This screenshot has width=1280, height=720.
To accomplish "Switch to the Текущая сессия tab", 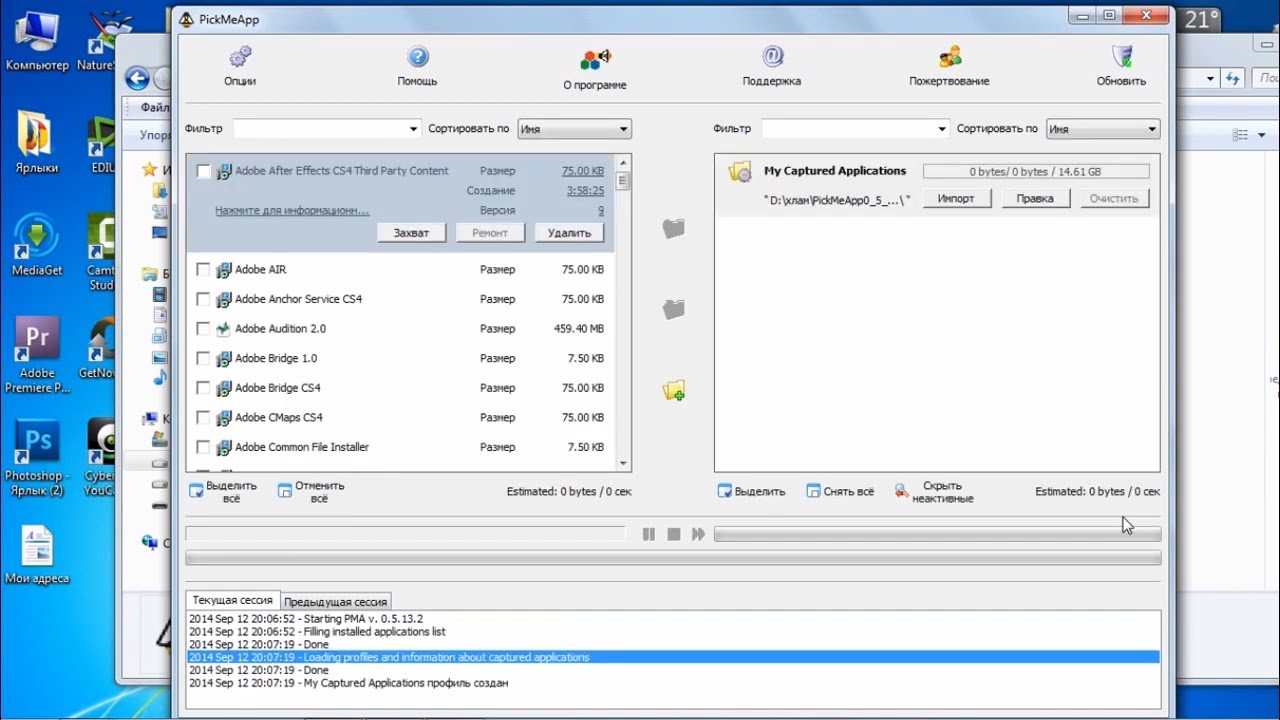I will pos(233,600).
